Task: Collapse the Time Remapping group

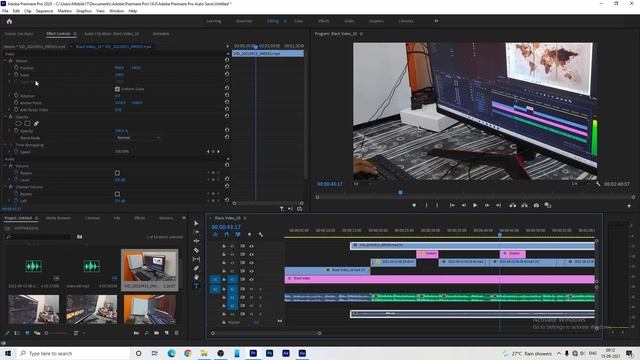Action: pyautogui.click(x=5, y=145)
